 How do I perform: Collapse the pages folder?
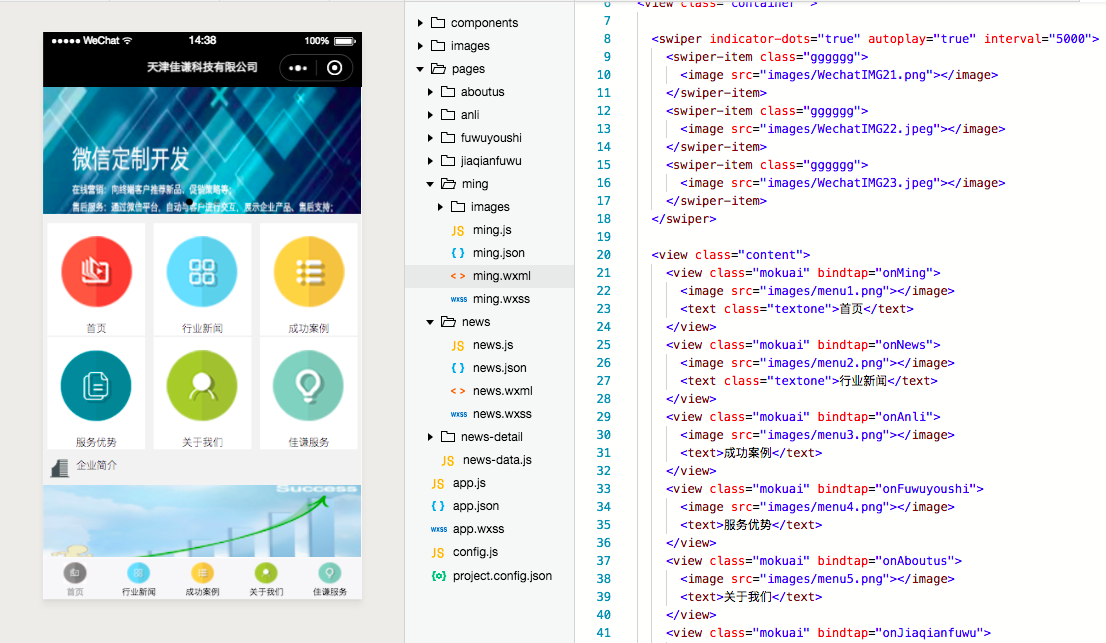tap(420, 68)
